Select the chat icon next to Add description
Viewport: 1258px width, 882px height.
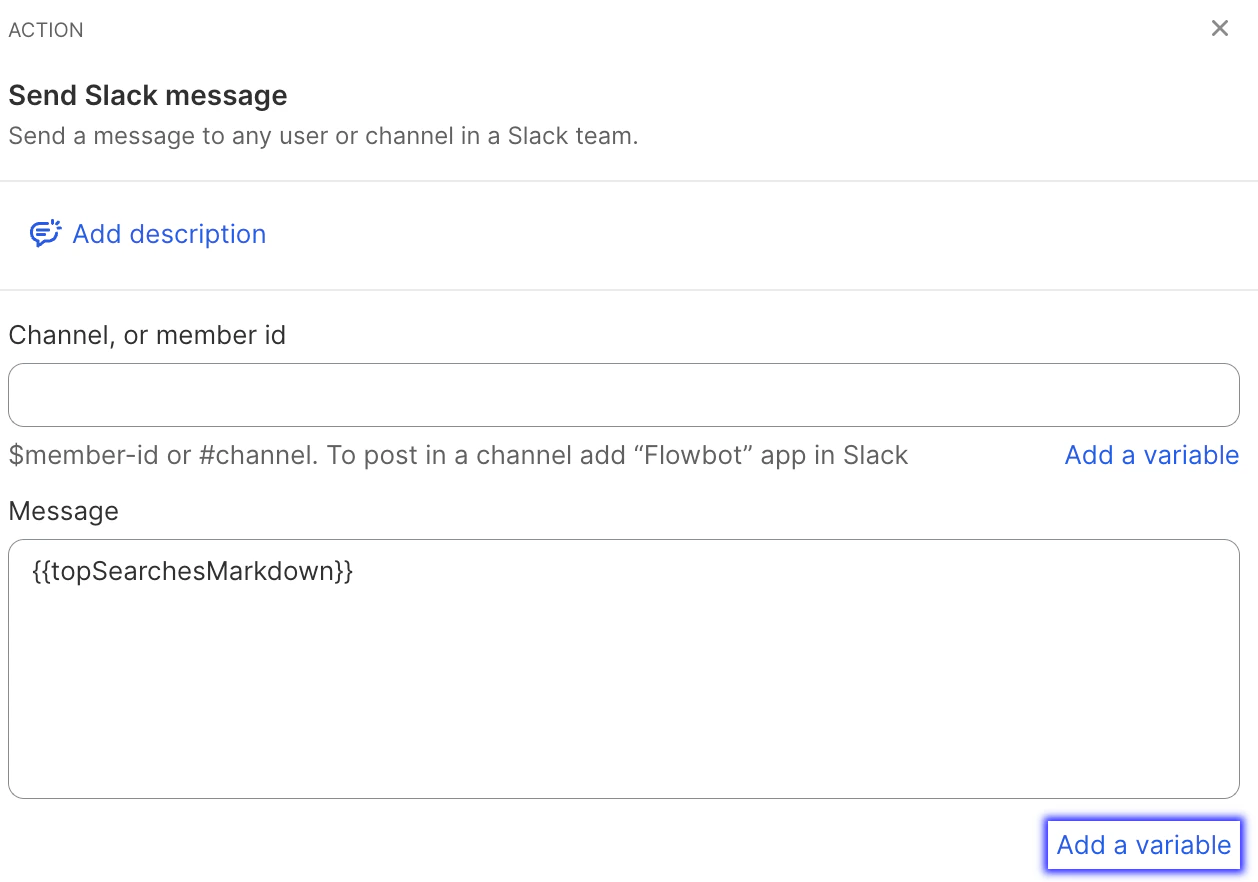pos(46,233)
